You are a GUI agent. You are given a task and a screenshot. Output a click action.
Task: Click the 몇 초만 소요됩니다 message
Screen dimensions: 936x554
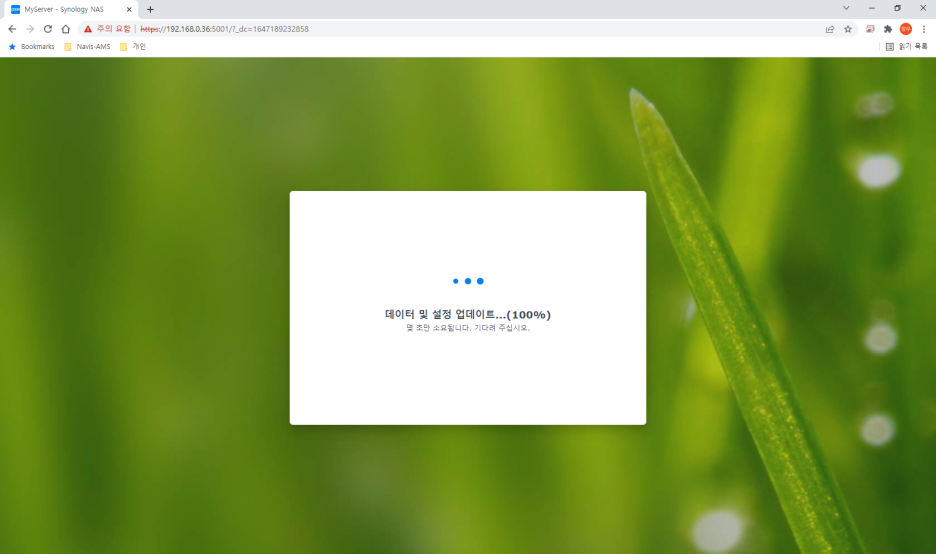pyautogui.click(x=468, y=328)
